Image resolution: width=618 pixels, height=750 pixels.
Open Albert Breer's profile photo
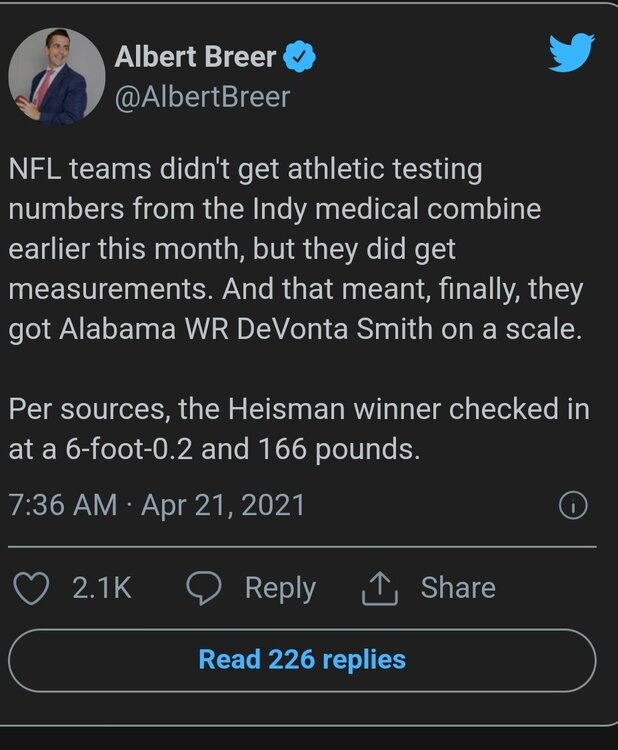pos(57,76)
